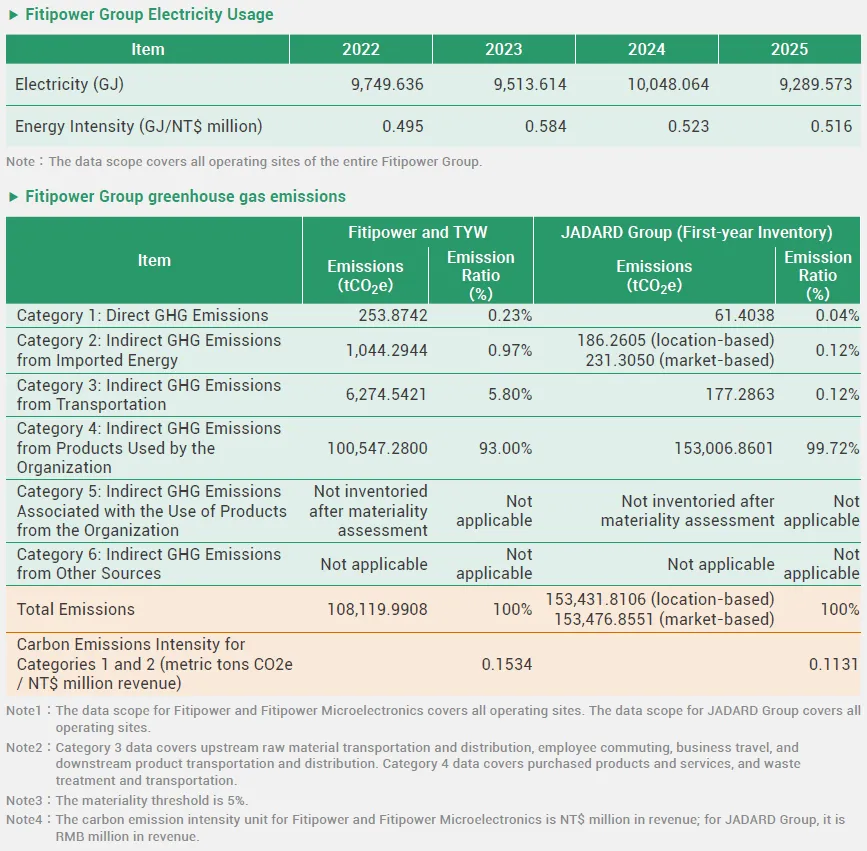Click Note3 about the materiality threshold

point(127,800)
